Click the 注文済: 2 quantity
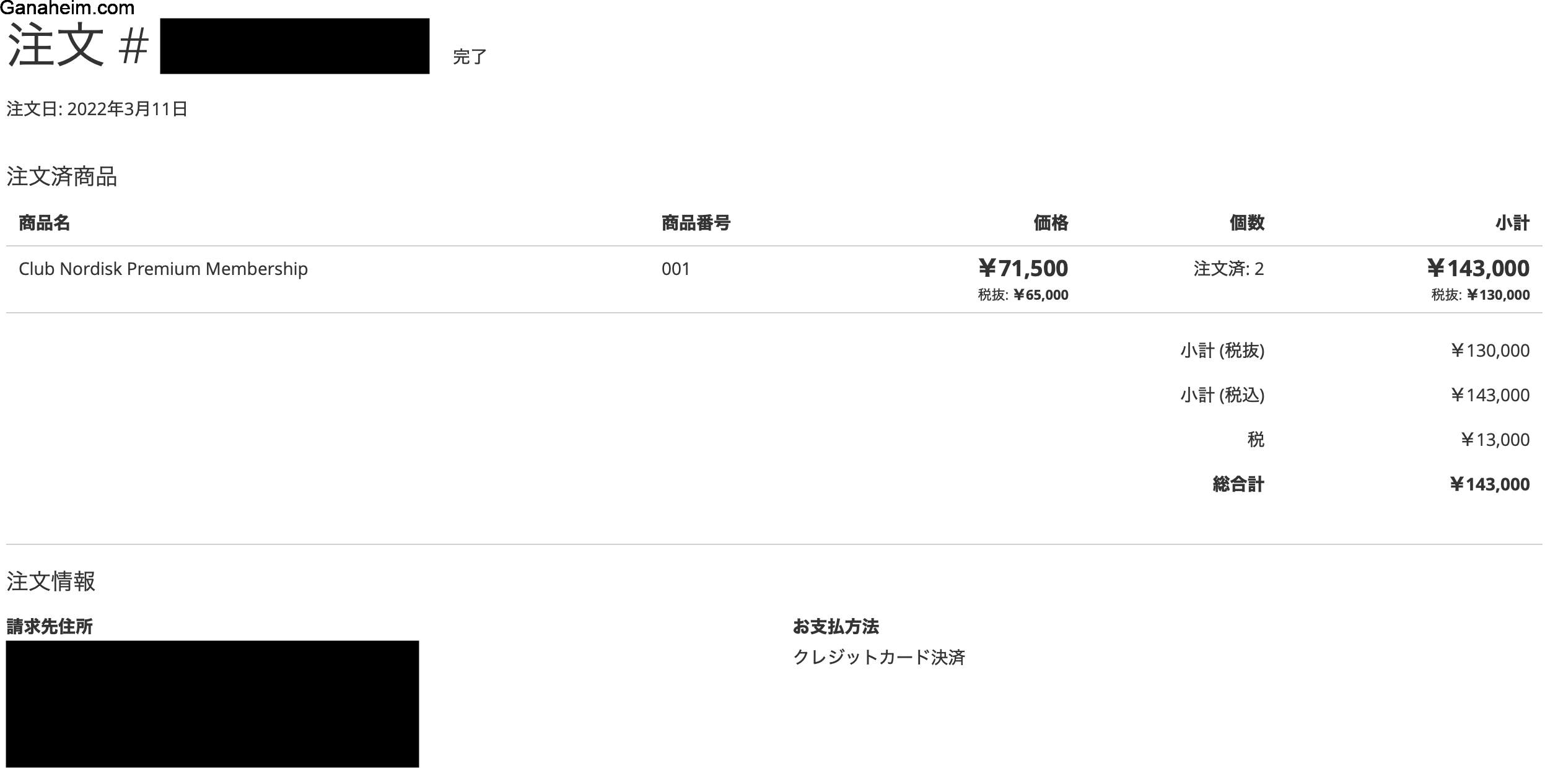The height and width of the screenshot is (784, 1545). pyautogui.click(x=1228, y=269)
